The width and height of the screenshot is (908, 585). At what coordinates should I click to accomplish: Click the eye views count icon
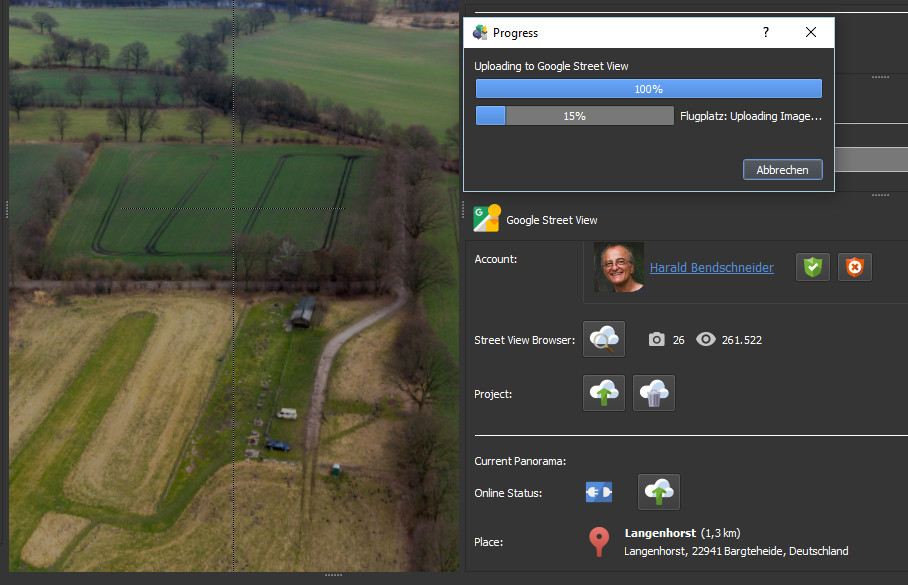(x=706, y=340)
